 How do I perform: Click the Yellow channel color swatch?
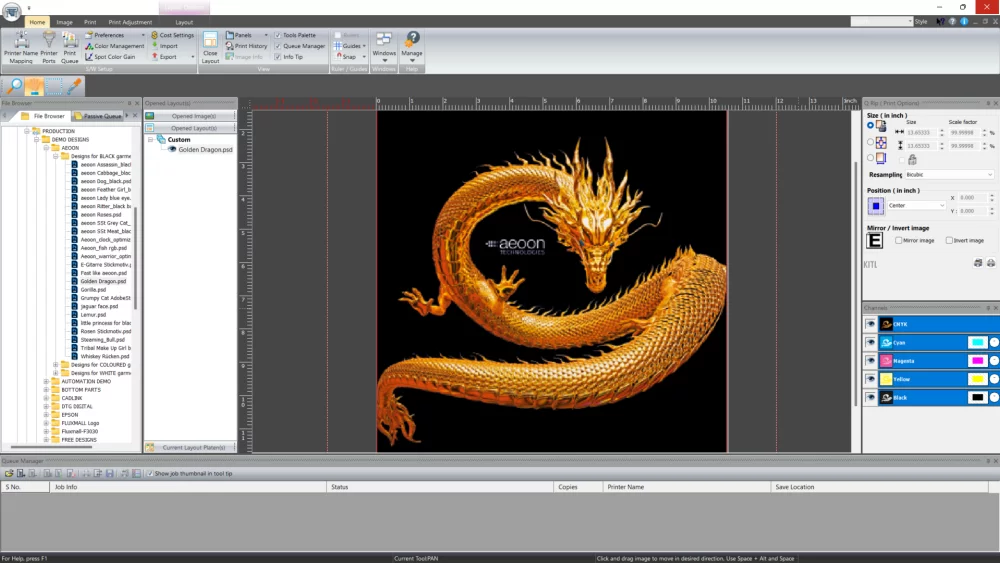click(x=977, y=379)
